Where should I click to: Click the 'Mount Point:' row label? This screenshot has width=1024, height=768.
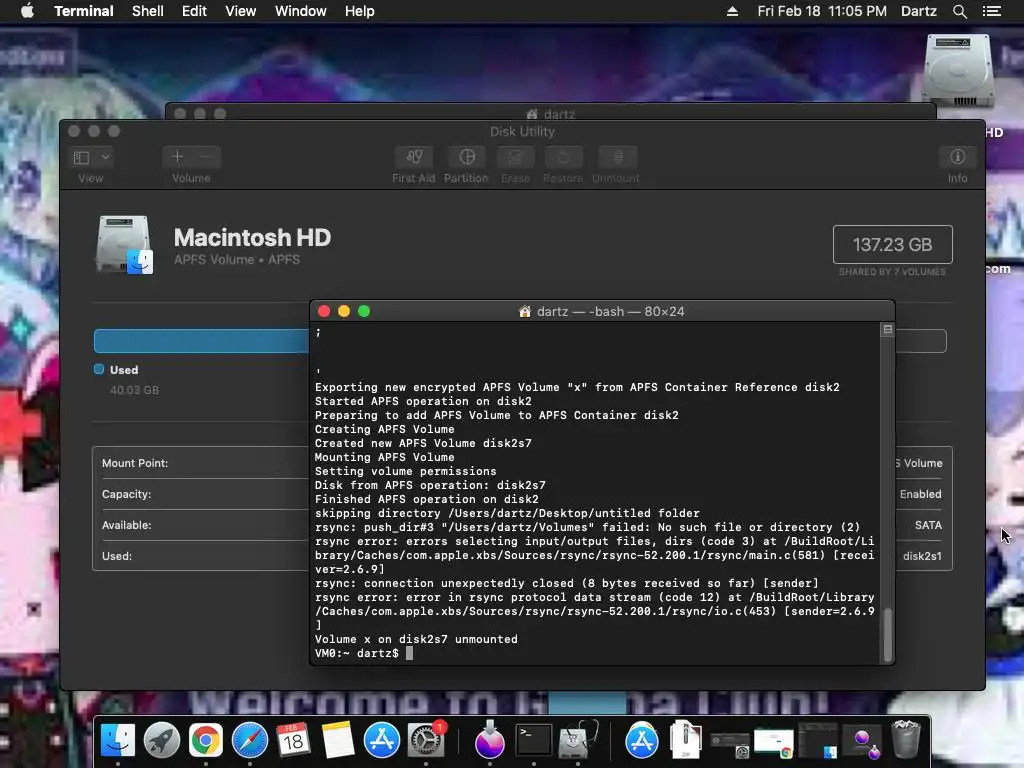point(135,463)
